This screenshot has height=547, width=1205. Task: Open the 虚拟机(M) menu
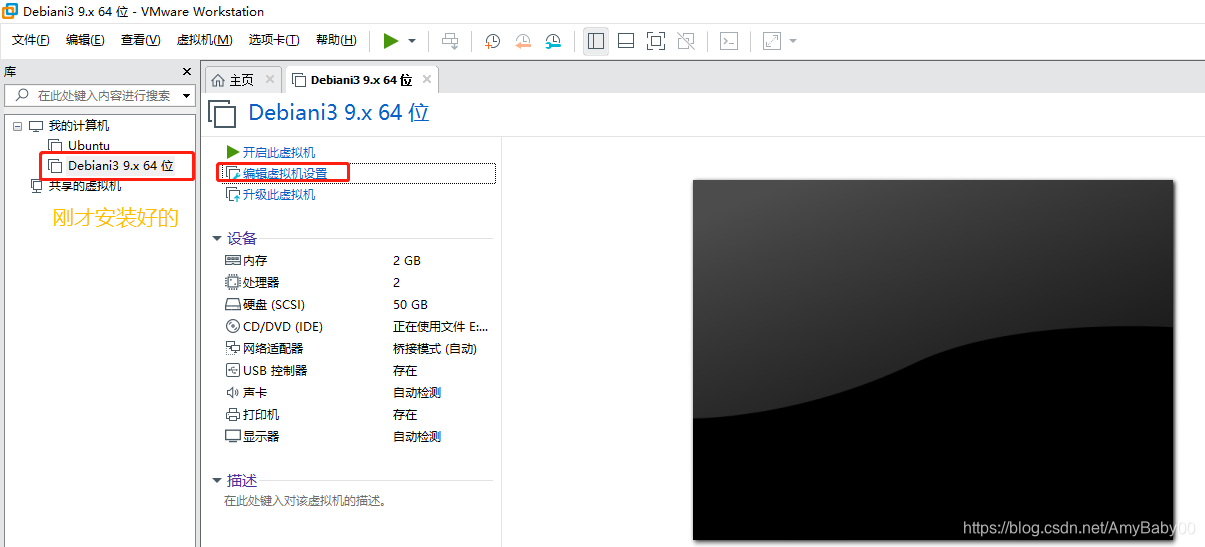click(204, 40)
